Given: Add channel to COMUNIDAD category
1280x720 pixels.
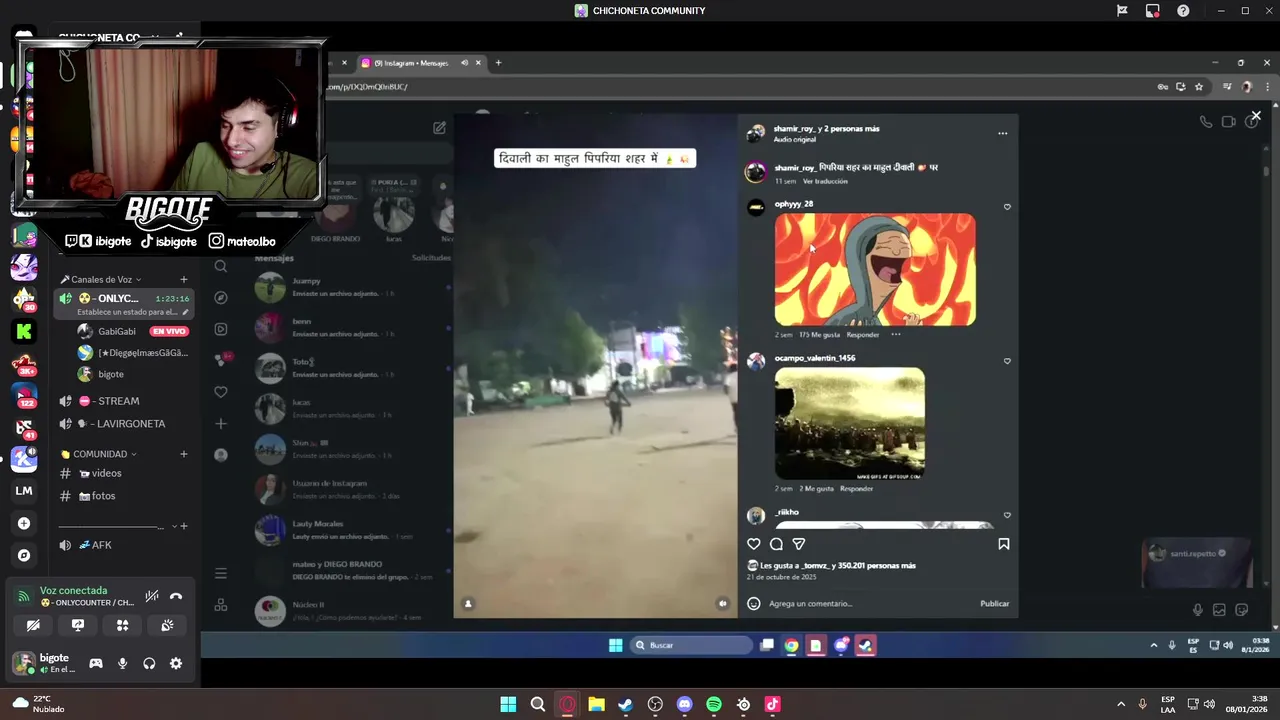Looking at the screenshot, I should (184, 454).
